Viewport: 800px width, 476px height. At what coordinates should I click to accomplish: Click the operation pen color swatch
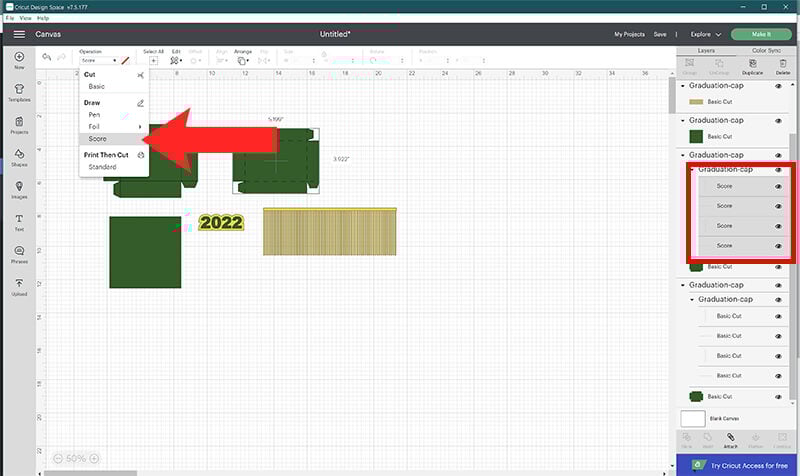(126, 61)
